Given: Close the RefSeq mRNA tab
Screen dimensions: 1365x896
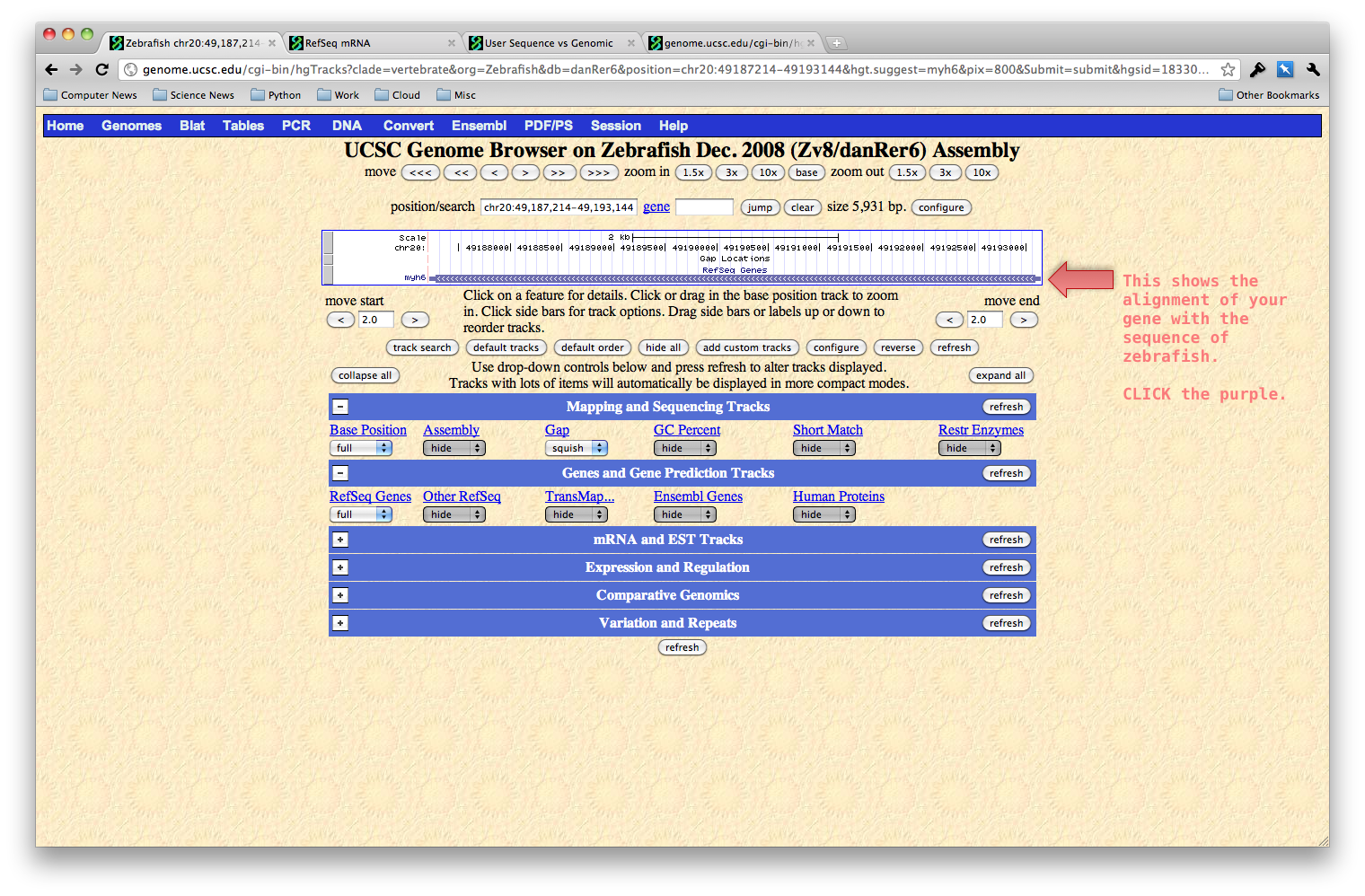Looking at the screenshot, I should pos(452,43).
